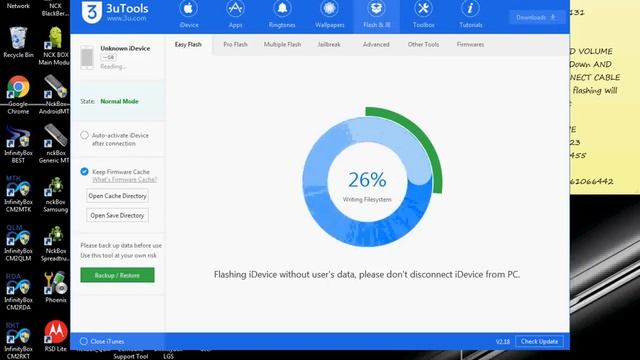The width and height of the screenshot is (640, 360).
Task: Click the circular flashing progress ring
Action: [x=367, y=182]
